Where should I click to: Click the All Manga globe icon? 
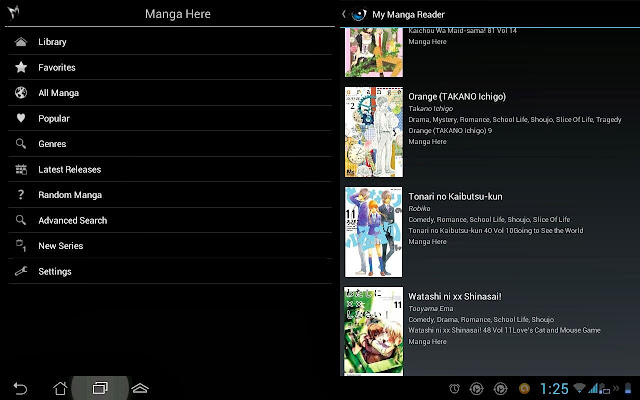[x=21, y=93]
